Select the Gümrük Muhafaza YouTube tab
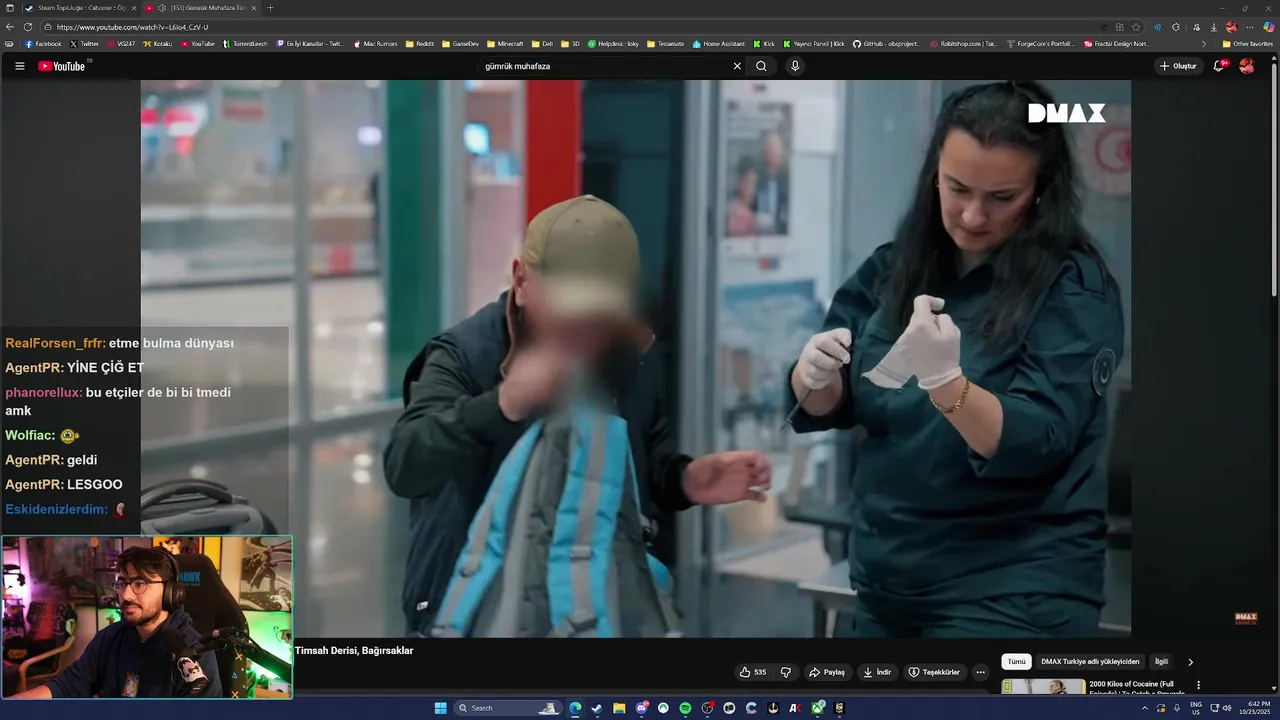 pos(202,8)
